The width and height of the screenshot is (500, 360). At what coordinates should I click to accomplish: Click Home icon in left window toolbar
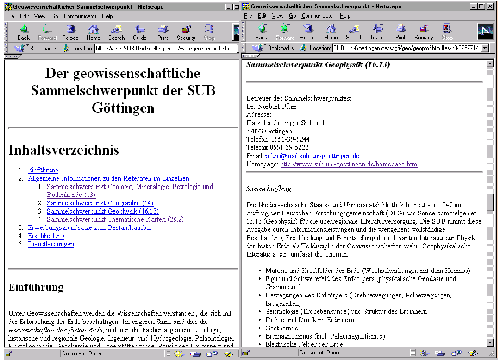(93, 32)
